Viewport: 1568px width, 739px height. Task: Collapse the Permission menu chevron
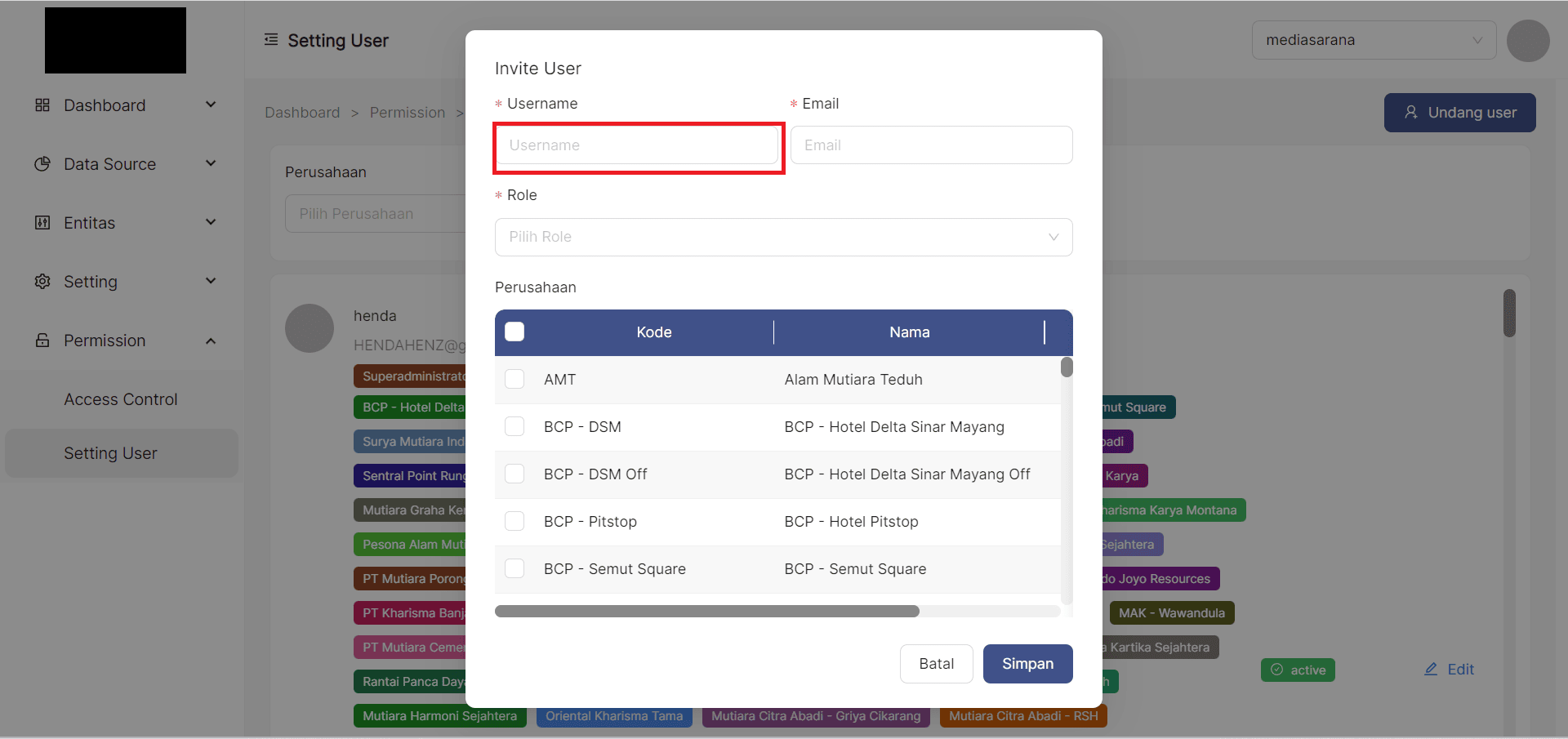[x=211, y=341]
